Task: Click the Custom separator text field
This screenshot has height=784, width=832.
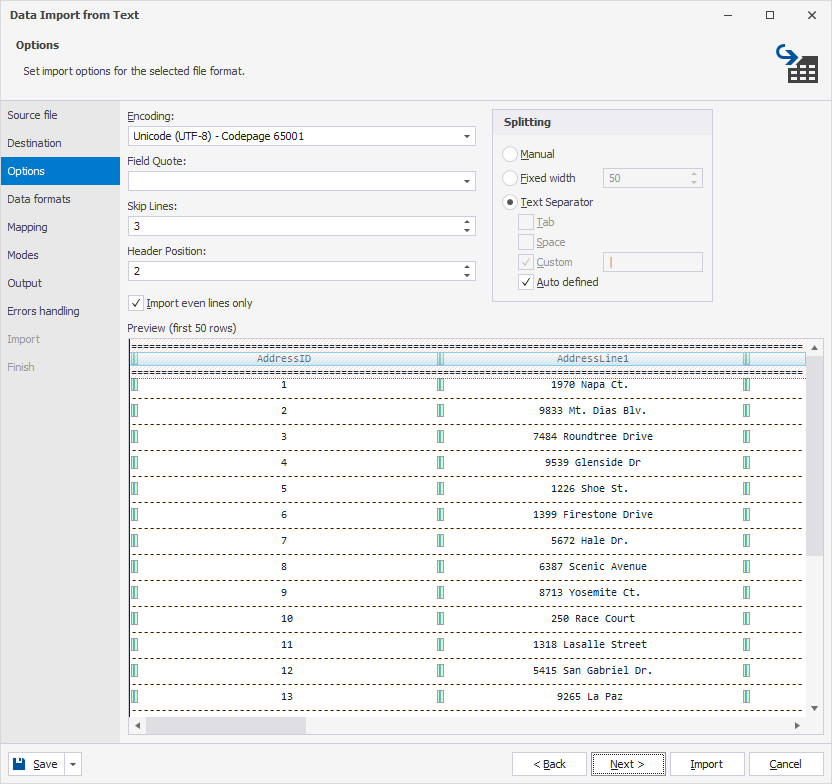Action: pos(653,262)
